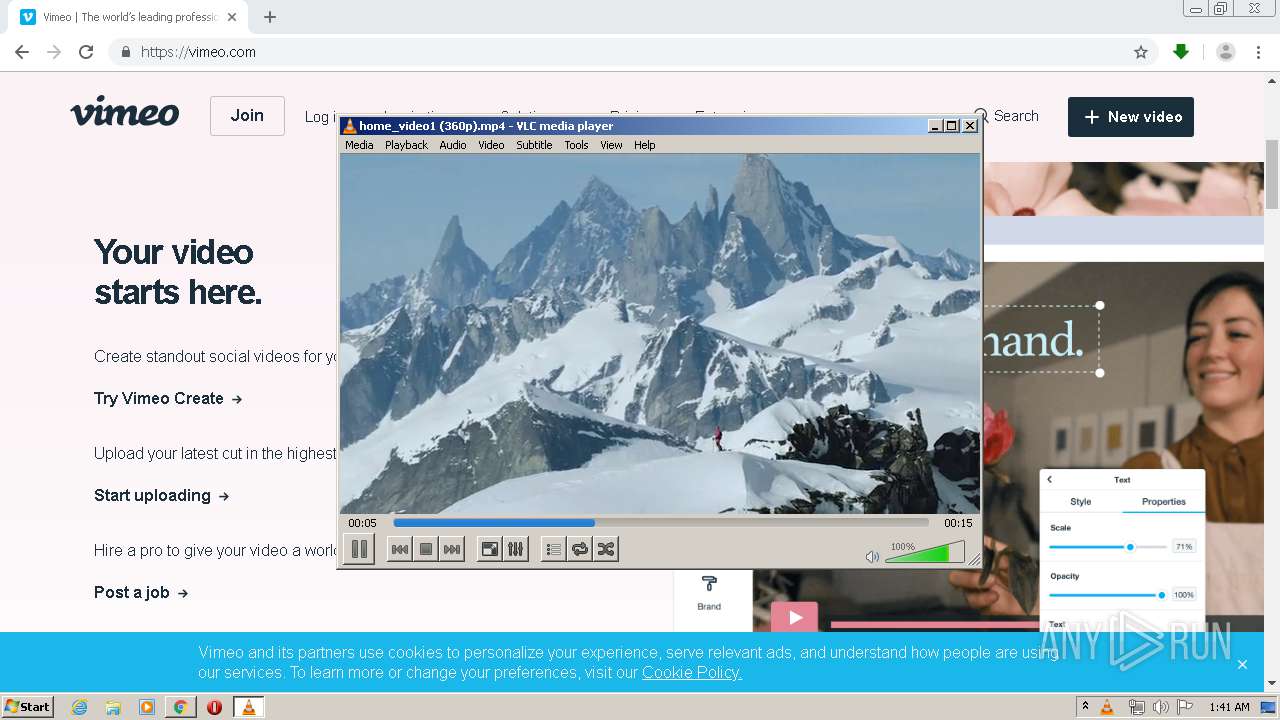Adjust the Scale slider
Viewport: 1280px width, 720px height.
[1107, 547]
